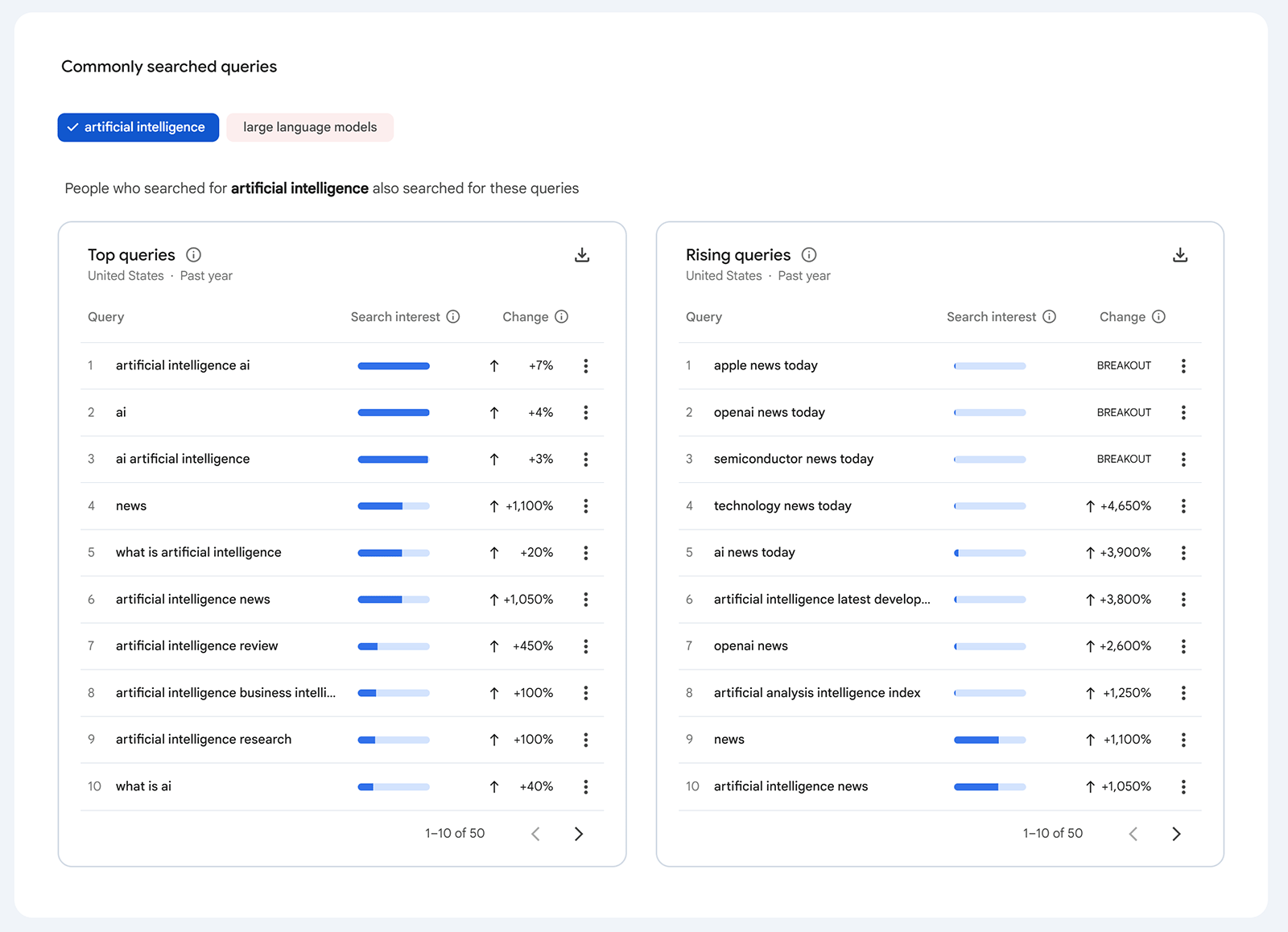This screenshot has width=1288, height=932.
Task: Select the 'technology news today' query row
Action: 782,505
